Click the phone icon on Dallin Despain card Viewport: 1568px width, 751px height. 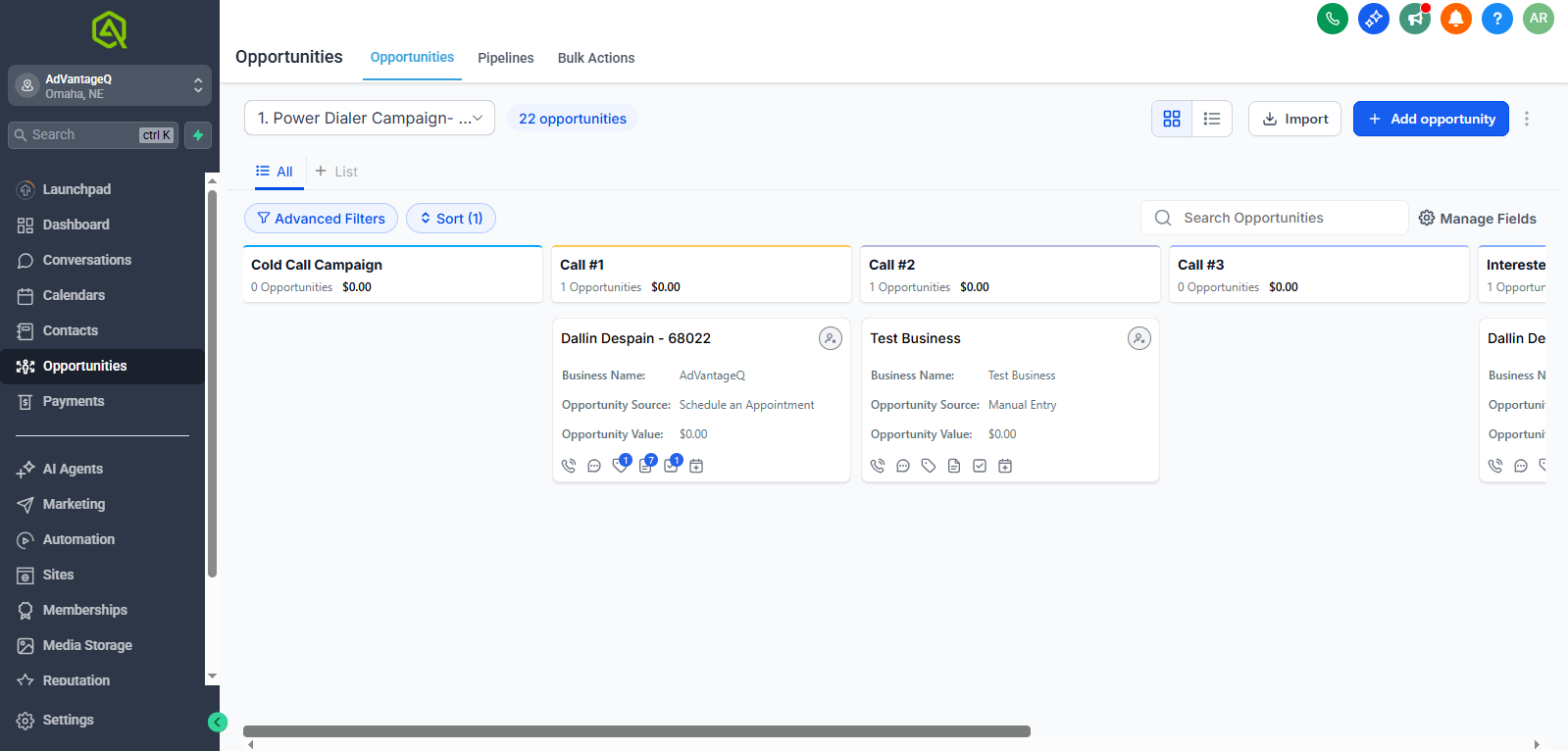569,466
